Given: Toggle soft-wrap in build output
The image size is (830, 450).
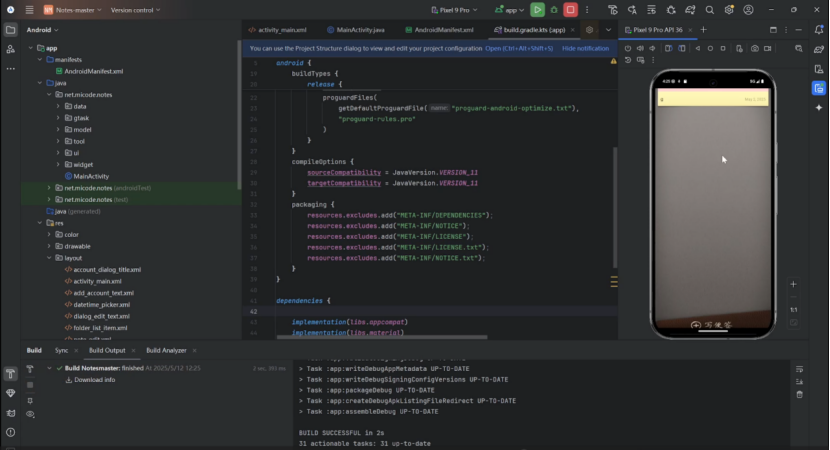Looking at the screenshot, I should click(x=799, y=369).
